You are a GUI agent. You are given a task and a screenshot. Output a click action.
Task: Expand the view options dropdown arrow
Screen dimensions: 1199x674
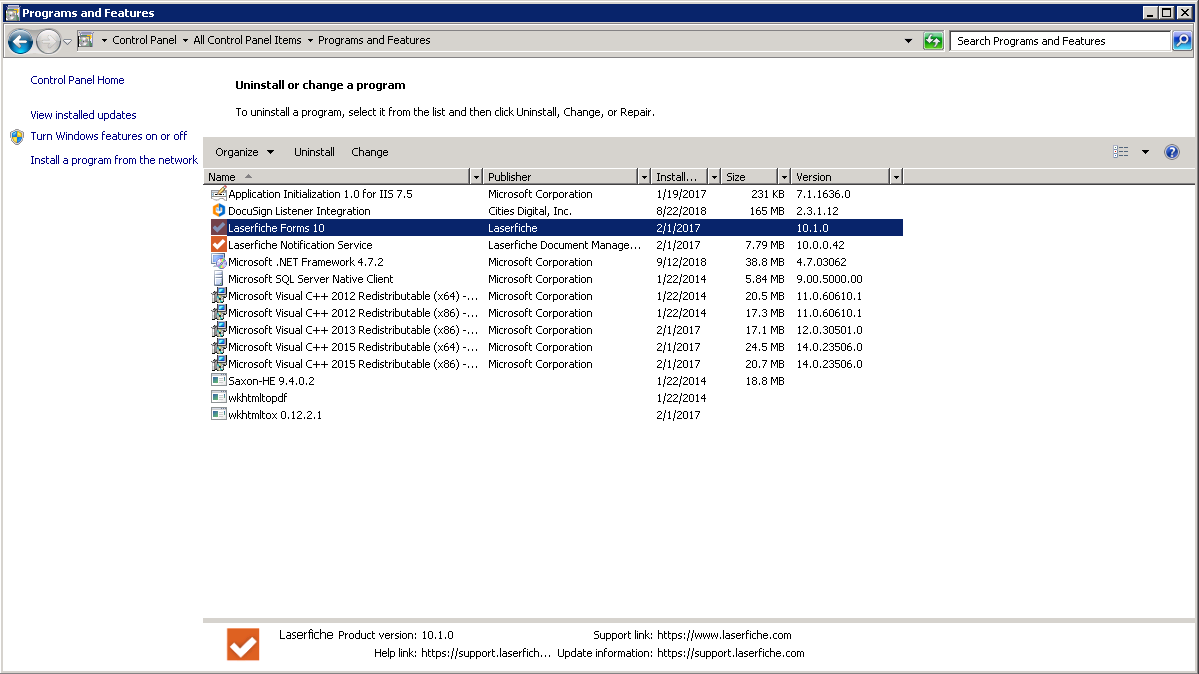pyautogui.click(x=1145, y=152)
